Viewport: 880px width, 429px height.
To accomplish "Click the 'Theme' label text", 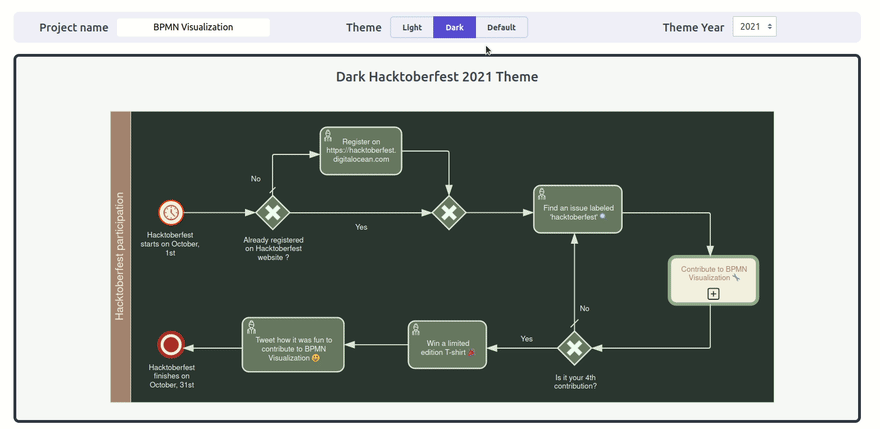I will (x=364, y=27).
